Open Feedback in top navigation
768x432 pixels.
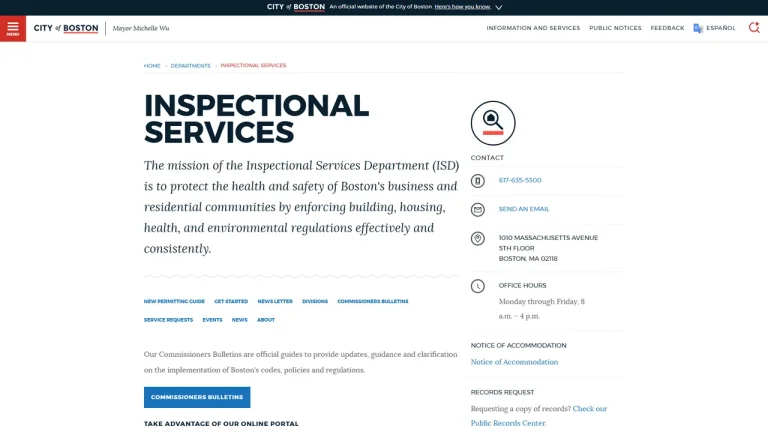point(667,28)
